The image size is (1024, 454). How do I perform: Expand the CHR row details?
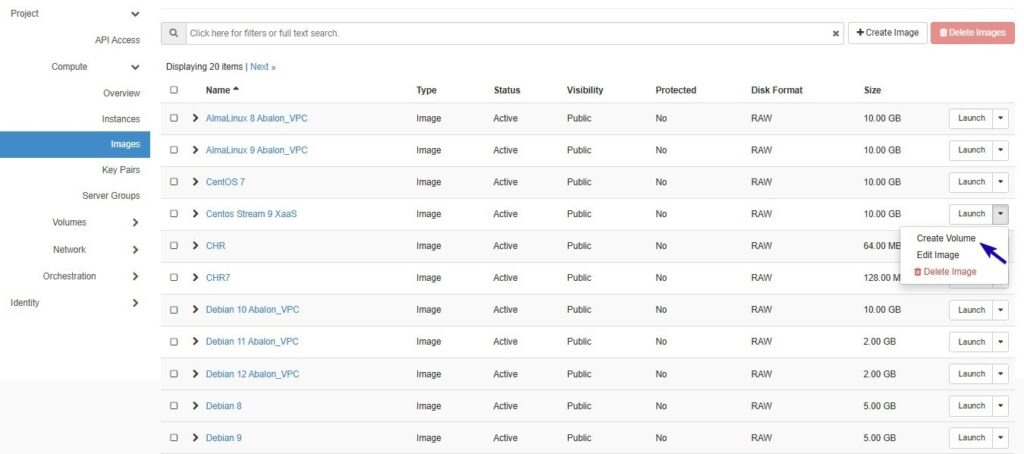195,246
